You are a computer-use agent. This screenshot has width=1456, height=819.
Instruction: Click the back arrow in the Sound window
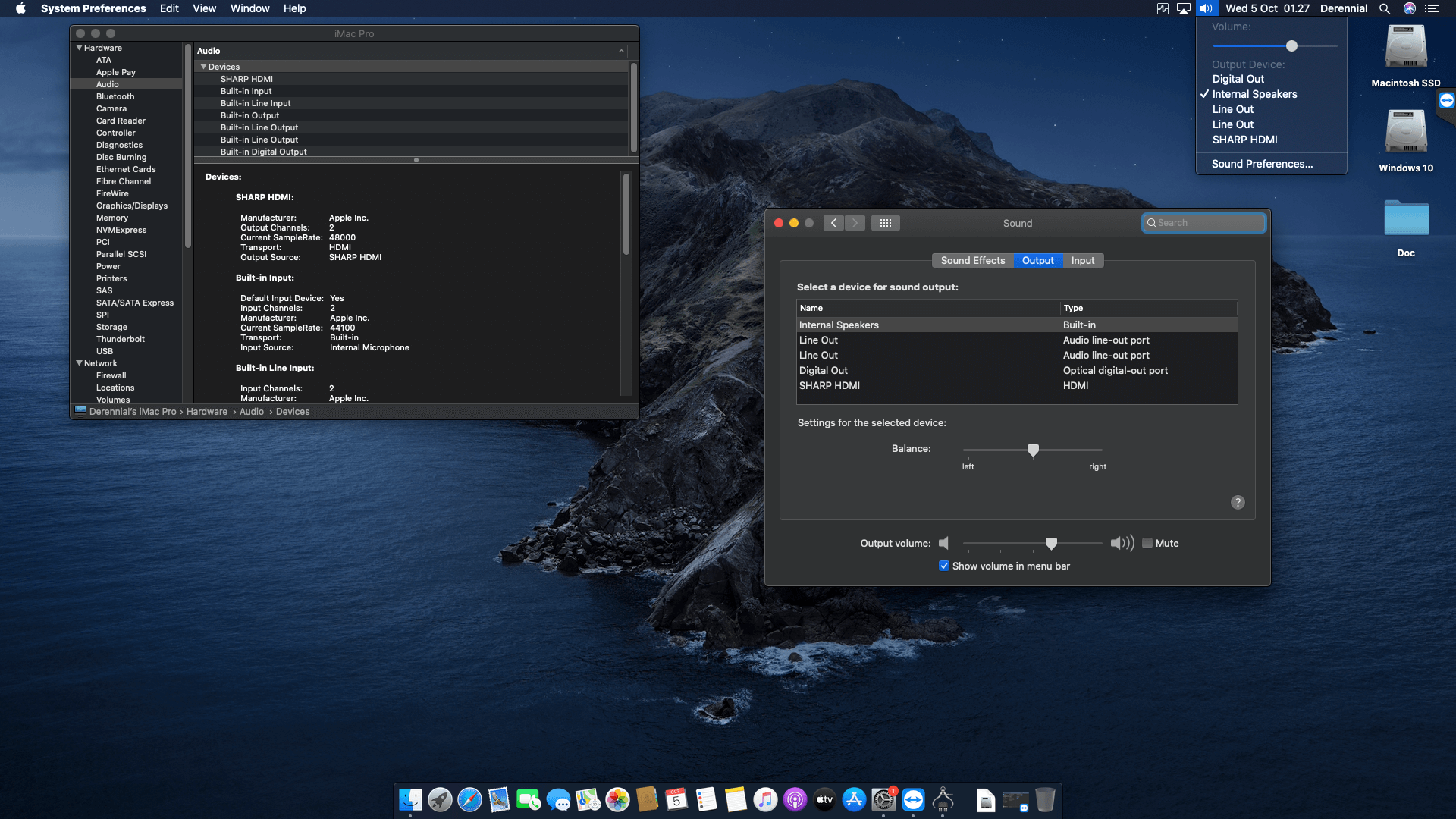point(833,222)
